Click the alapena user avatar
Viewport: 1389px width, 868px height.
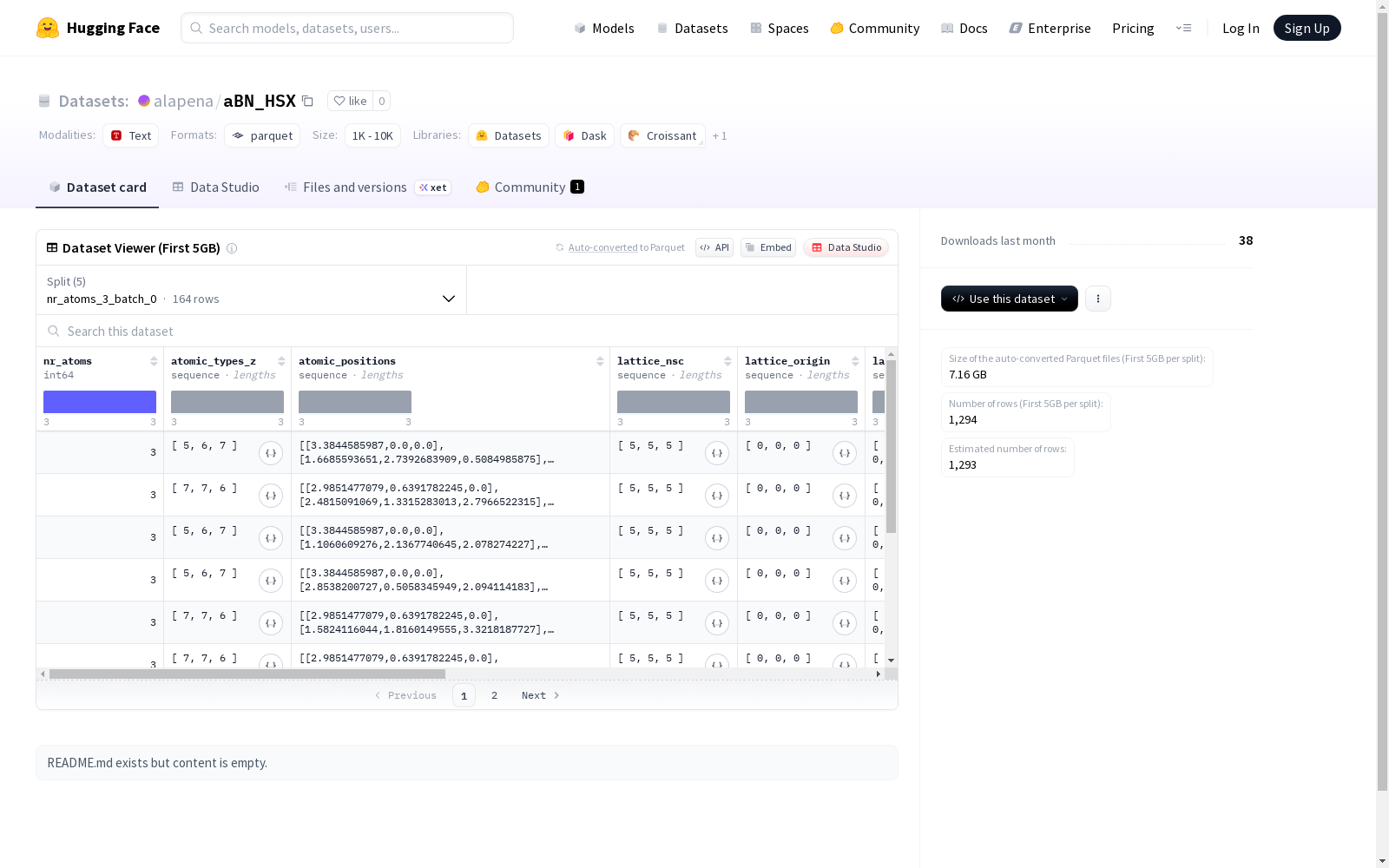[144, 101]
